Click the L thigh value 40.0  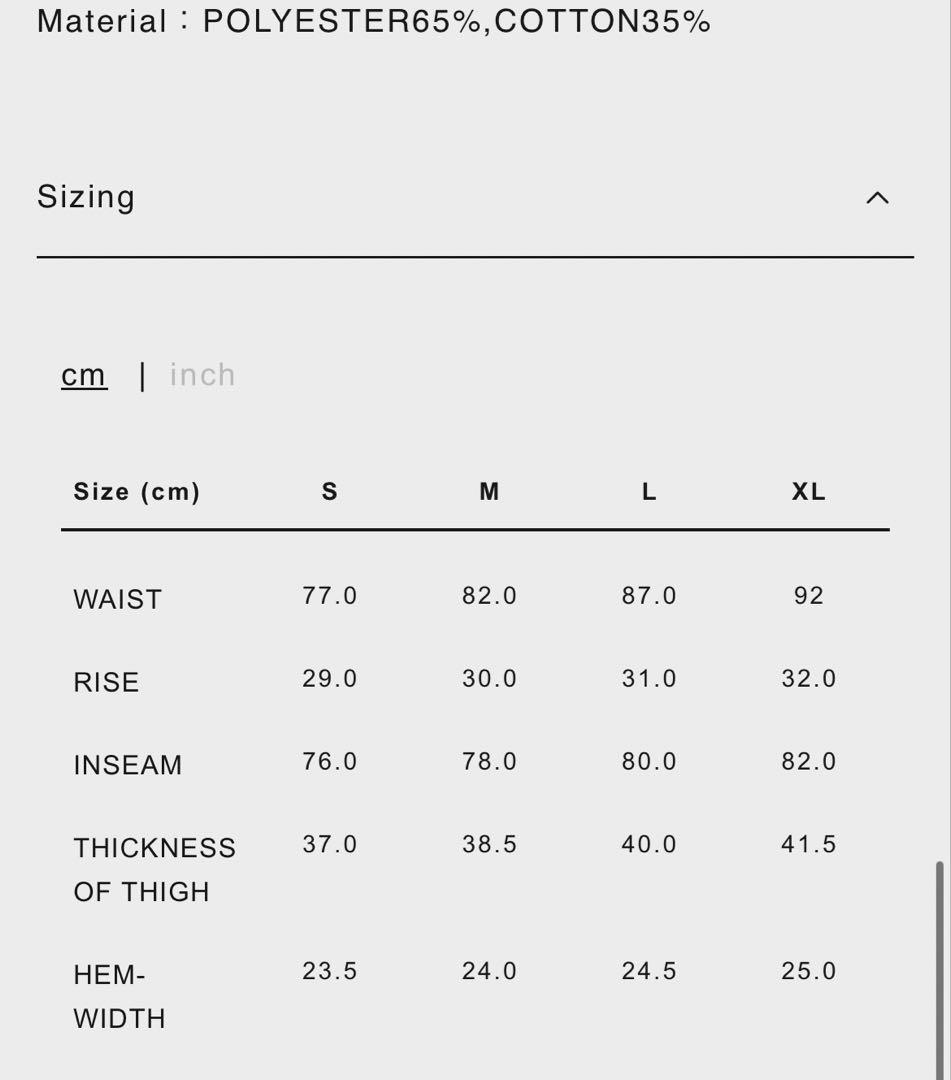pos(649,845)
